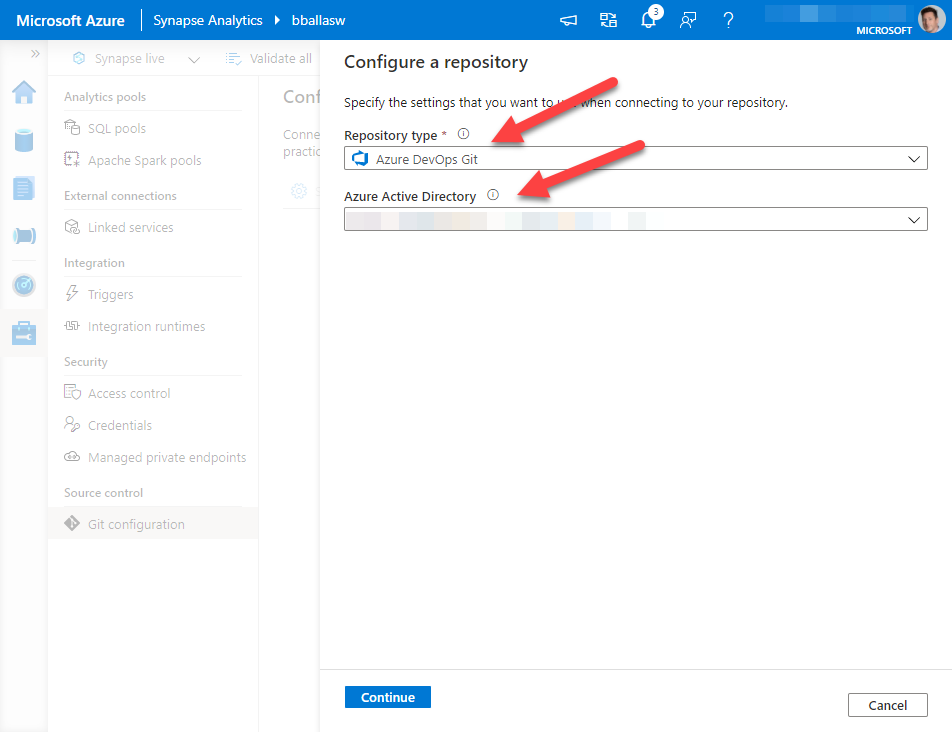Open the user profile avatar

point(931,19)
